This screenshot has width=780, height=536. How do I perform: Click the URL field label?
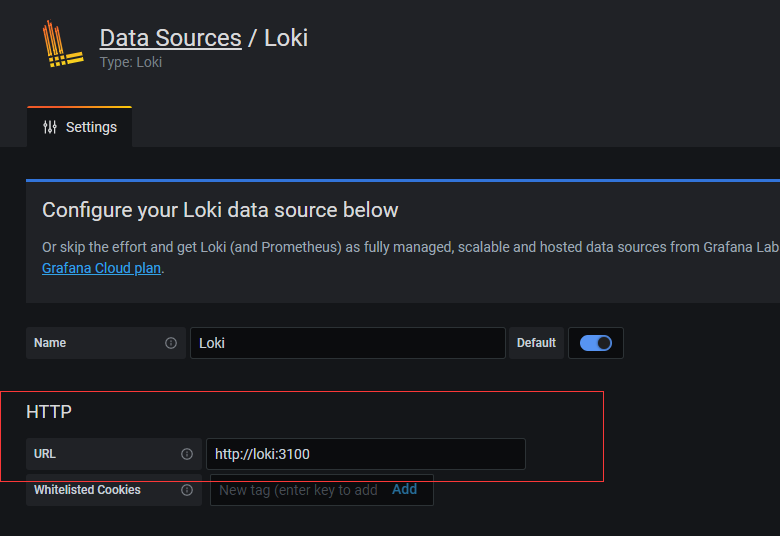point(45,454)
